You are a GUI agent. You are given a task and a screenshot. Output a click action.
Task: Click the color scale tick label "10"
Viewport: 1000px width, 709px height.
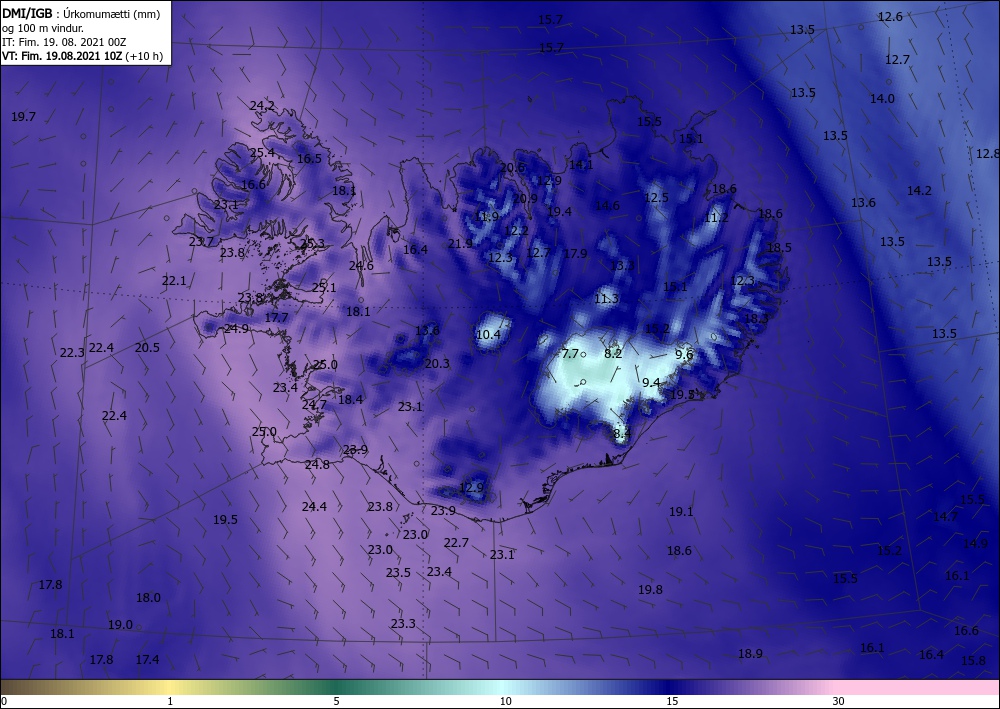[505, 701]
